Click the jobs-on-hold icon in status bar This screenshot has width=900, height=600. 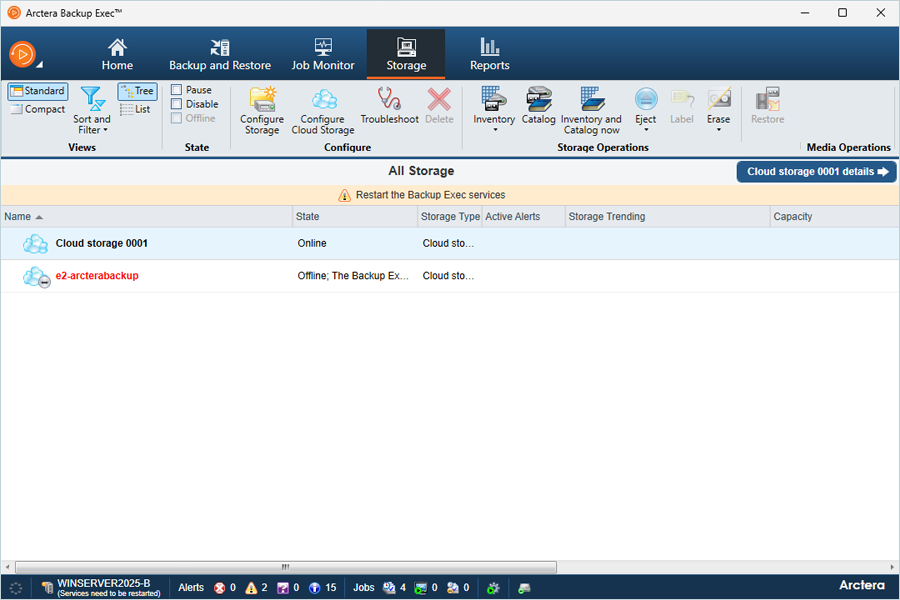453,588
